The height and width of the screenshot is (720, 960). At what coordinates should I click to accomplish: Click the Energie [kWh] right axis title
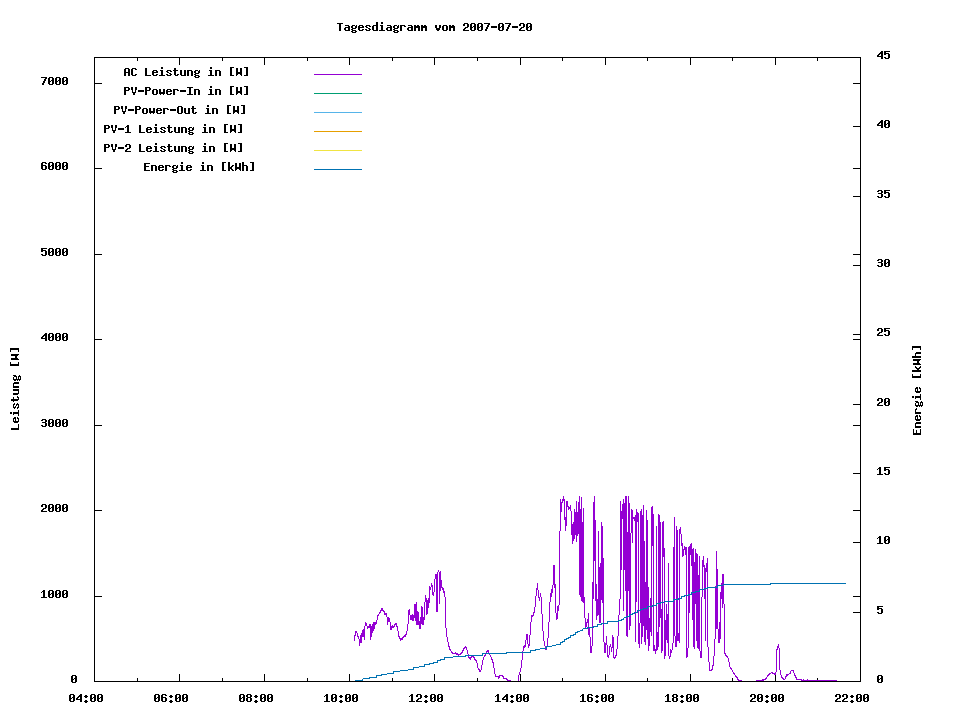click(917, 390)
